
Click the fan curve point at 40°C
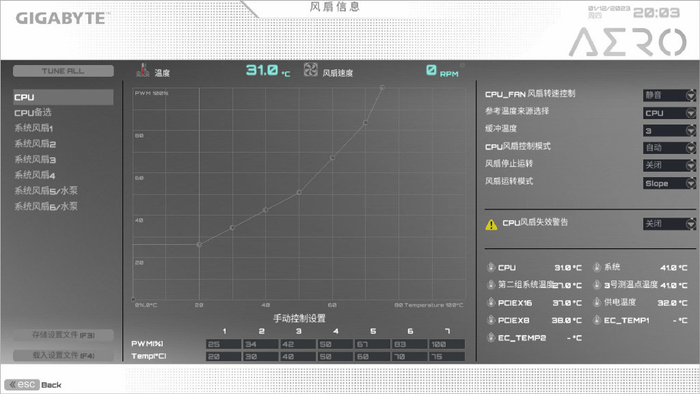click(266, 210)
